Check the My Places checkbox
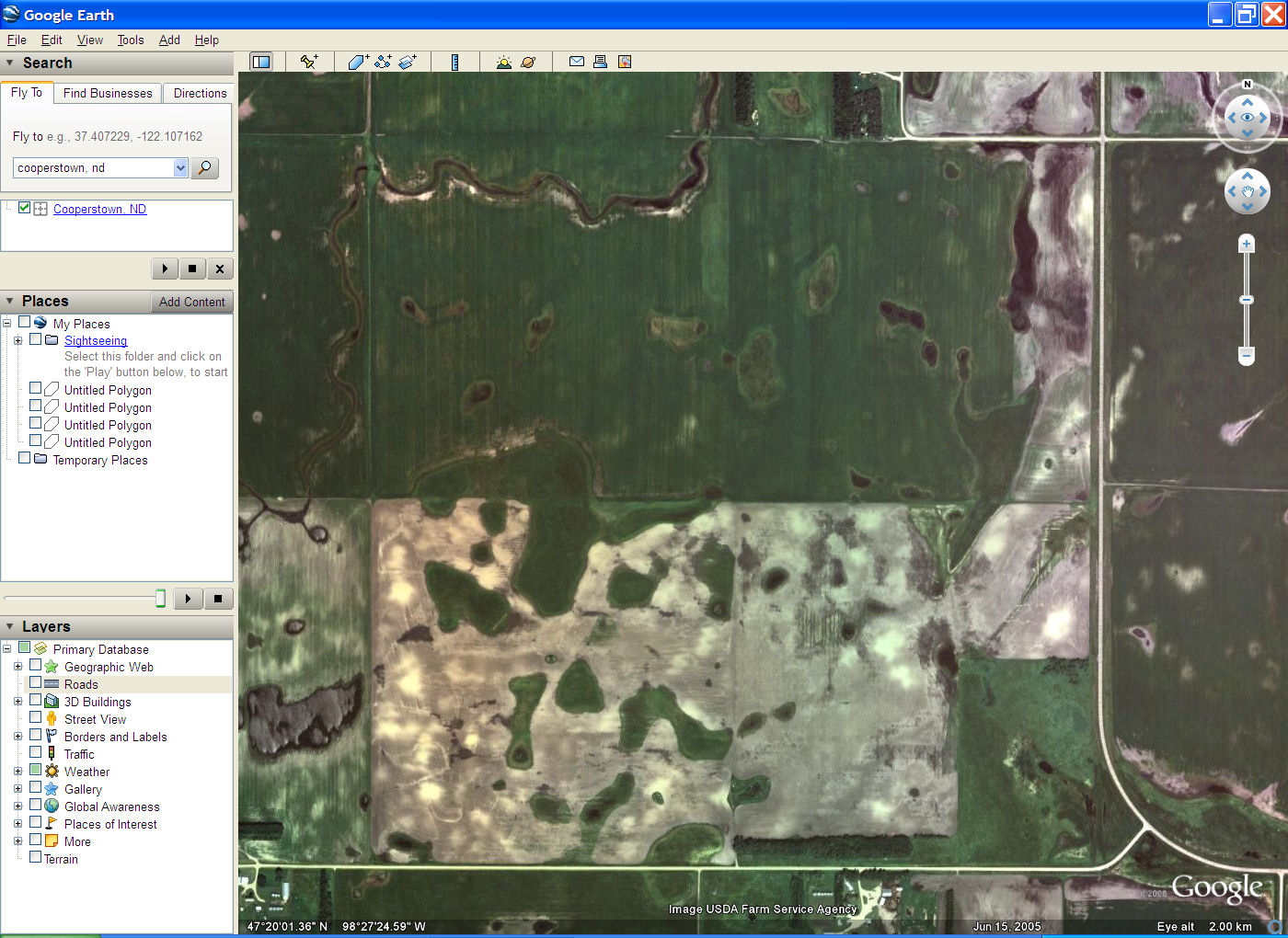This screenshot has width=1288, height=938. click(25, 322)
